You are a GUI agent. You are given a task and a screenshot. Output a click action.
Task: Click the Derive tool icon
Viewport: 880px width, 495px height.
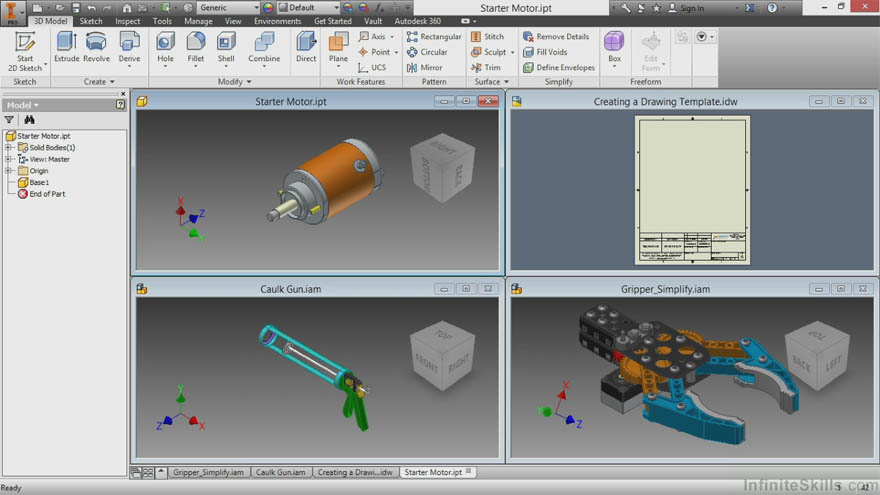(130, 42)
